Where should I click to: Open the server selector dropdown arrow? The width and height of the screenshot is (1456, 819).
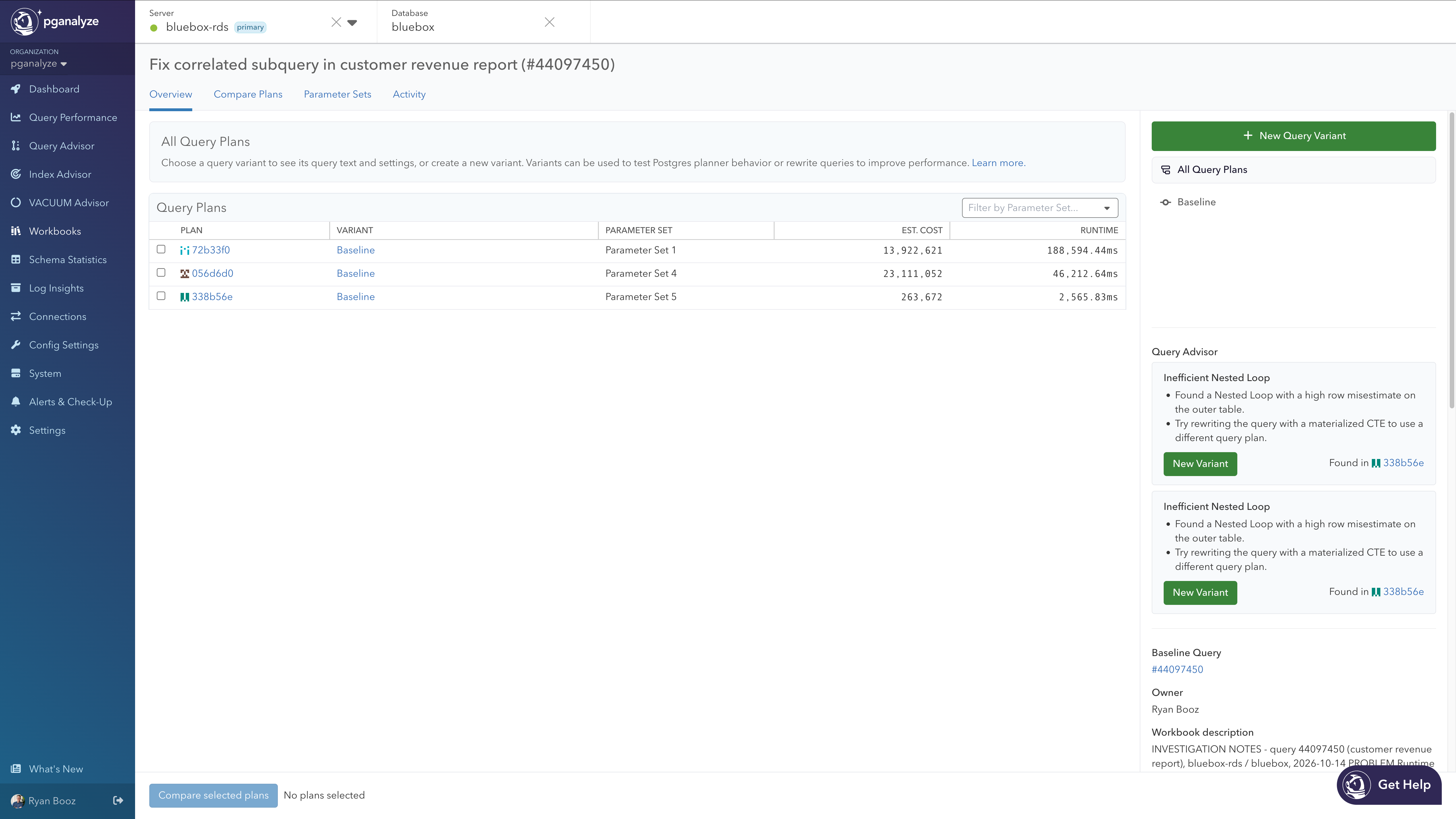click(x=352, y=23)
